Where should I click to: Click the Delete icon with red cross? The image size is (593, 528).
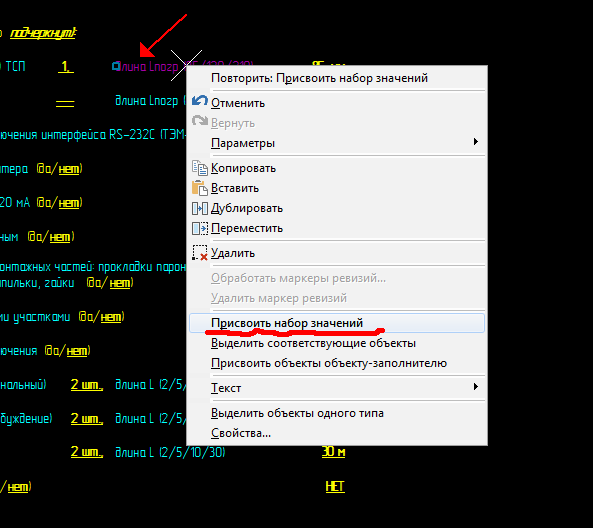tap(200, 253)
